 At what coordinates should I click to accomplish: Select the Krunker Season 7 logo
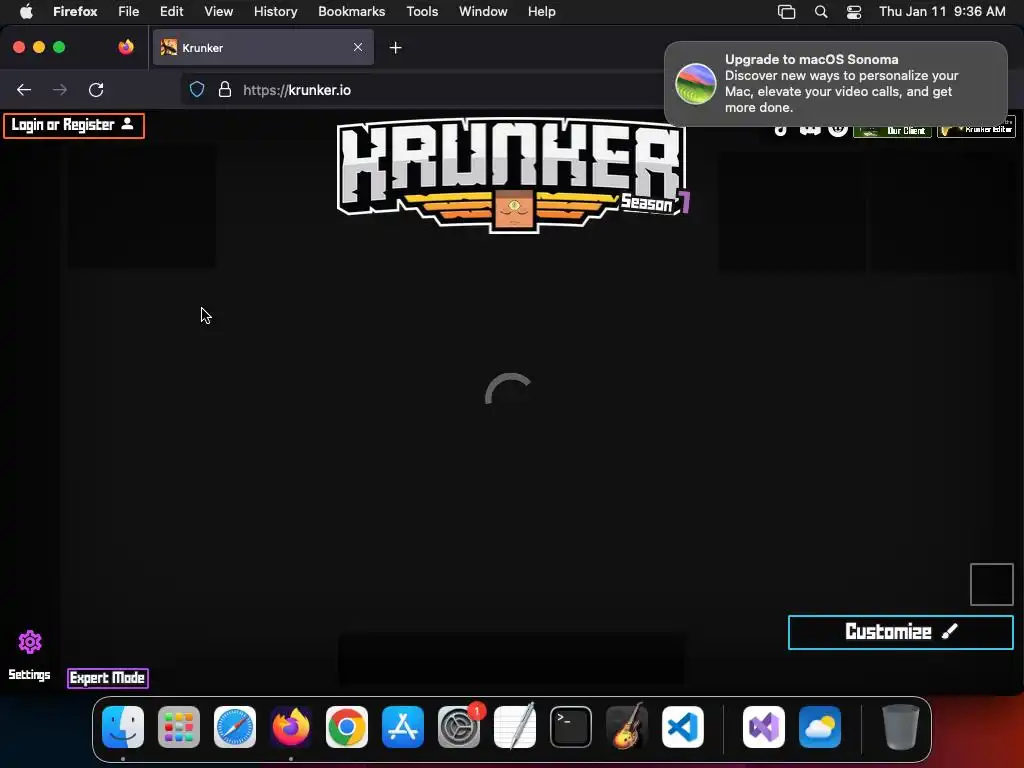pos(513,174)
